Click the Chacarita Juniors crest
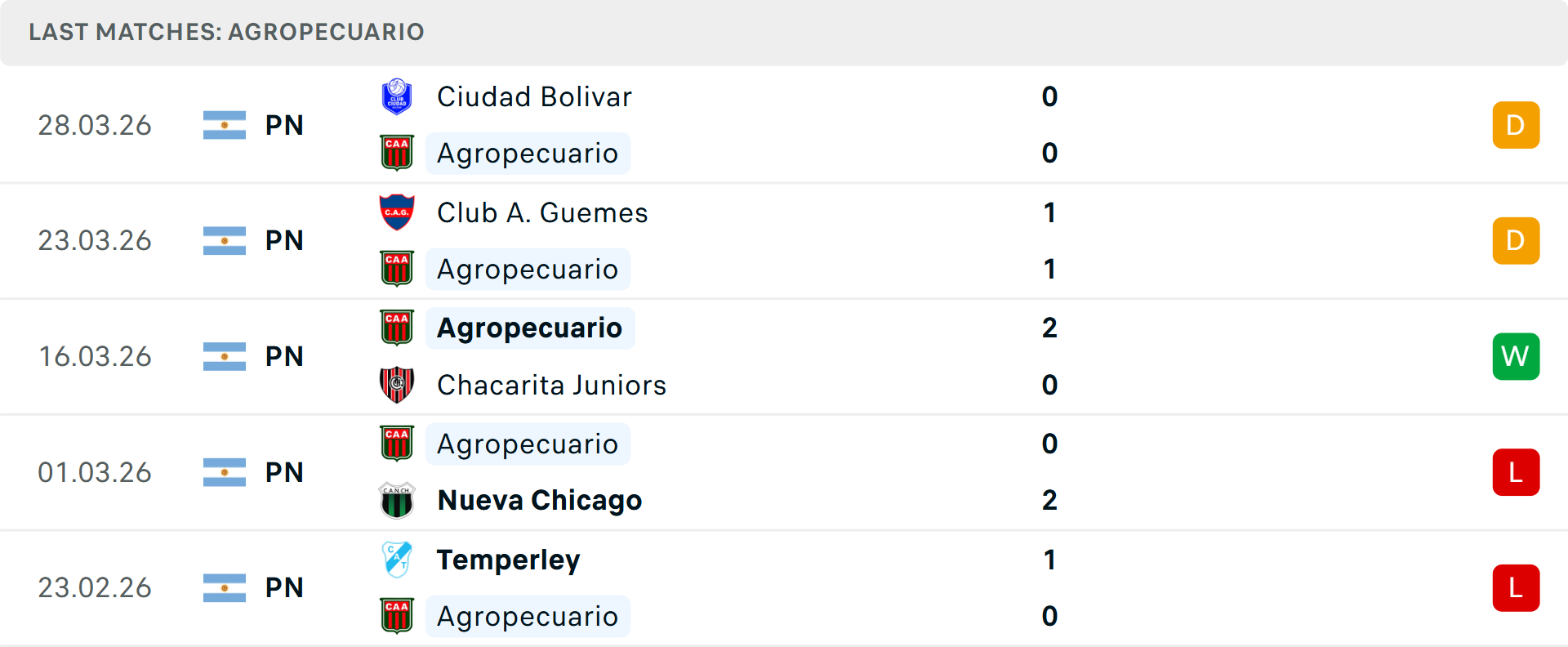This screenshot has height=647, width=1568. (x=397, y=385)
